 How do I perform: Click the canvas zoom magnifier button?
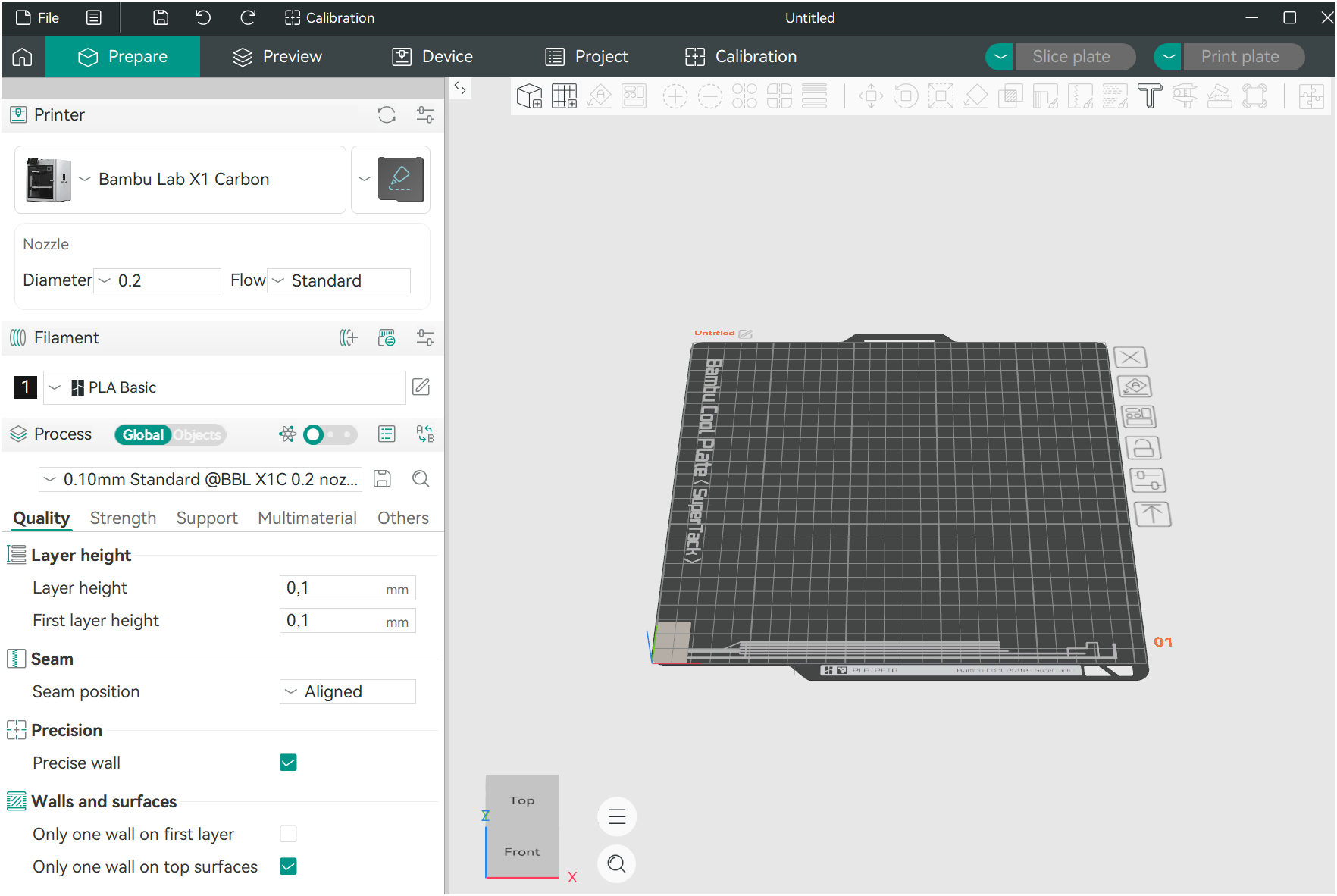pos(617,863)
